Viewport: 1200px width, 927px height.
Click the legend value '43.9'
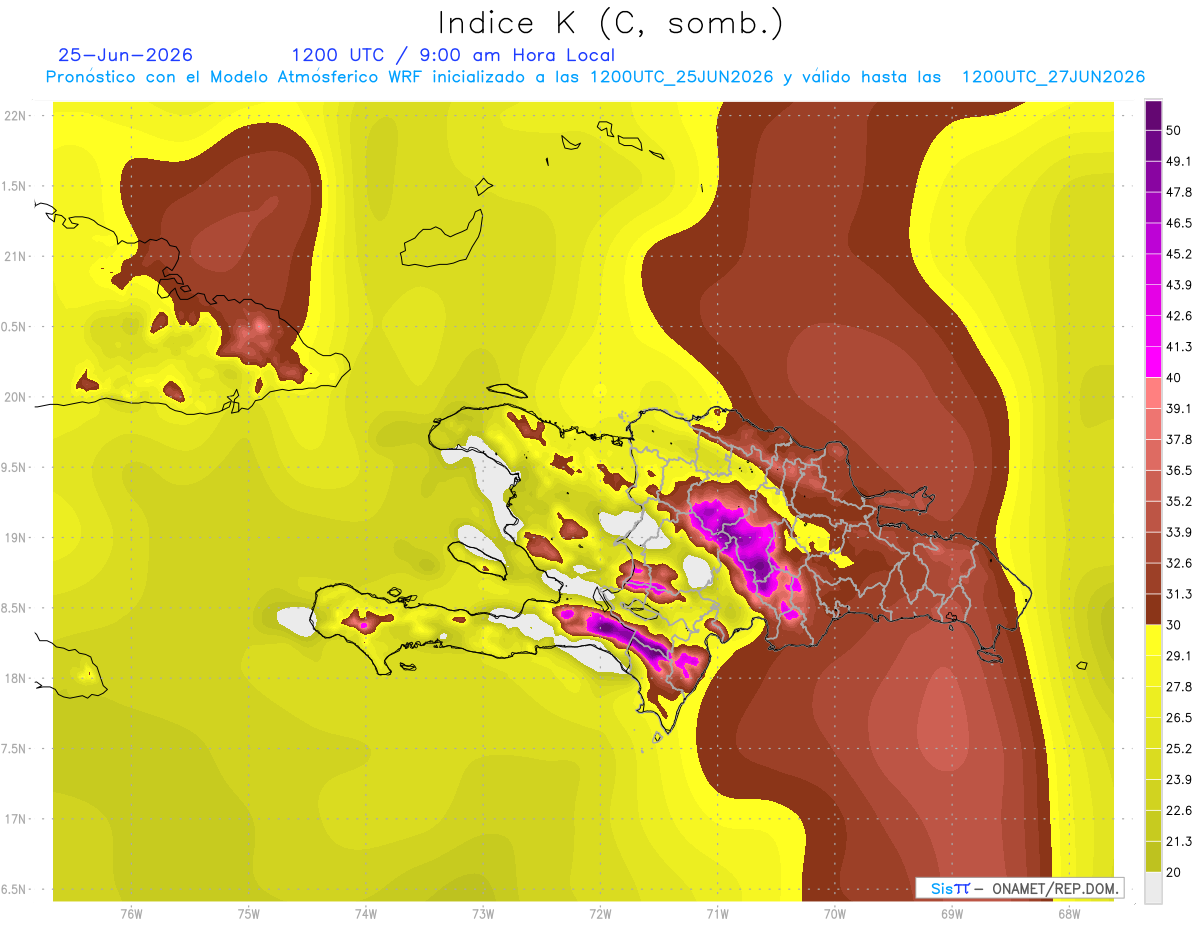pyautogui.click(x=1178, y=285)
